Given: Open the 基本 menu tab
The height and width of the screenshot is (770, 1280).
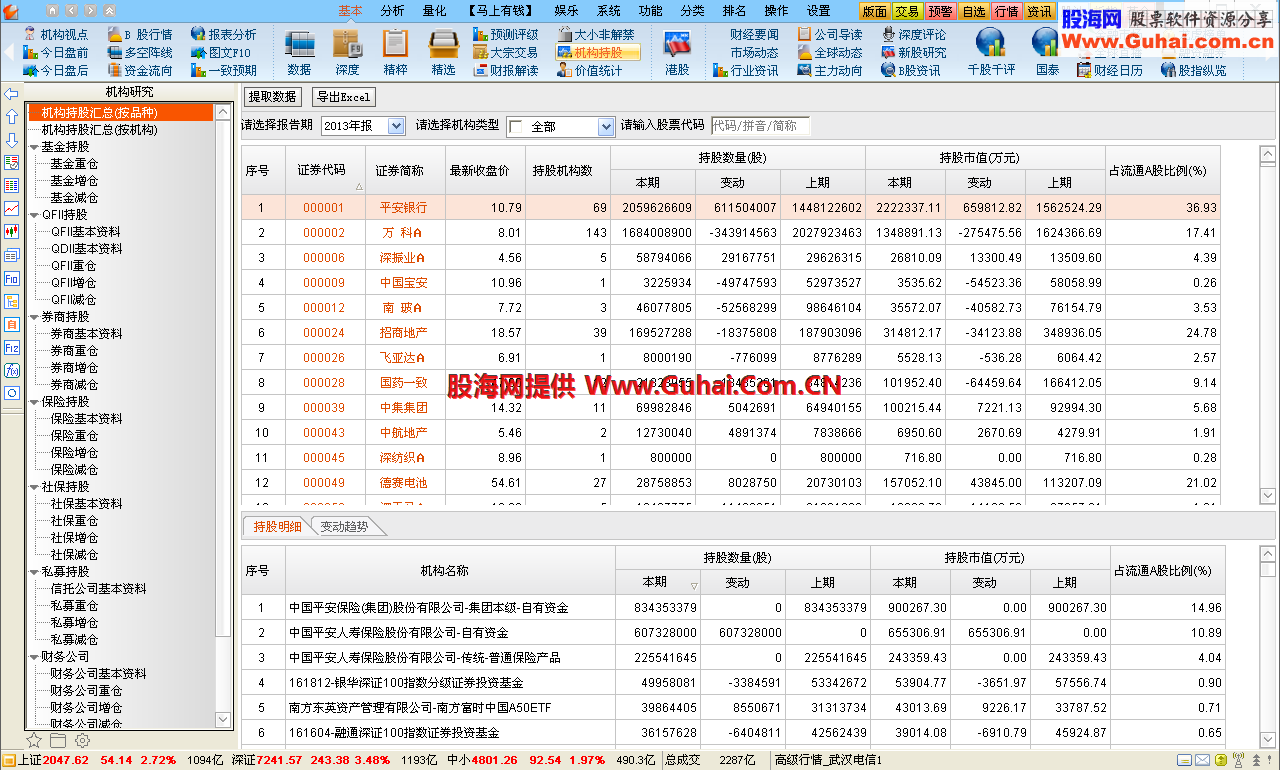Looking at the screenshot, I should pyautogui.click(x=350, y=10).
